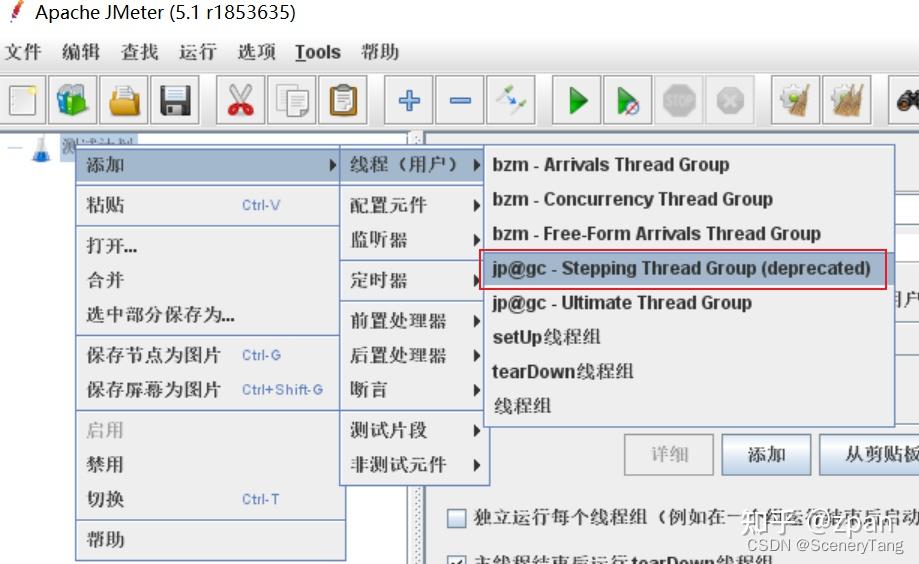Open the 编辑 menu
919x564 pixels.
(x=81, y=52)
